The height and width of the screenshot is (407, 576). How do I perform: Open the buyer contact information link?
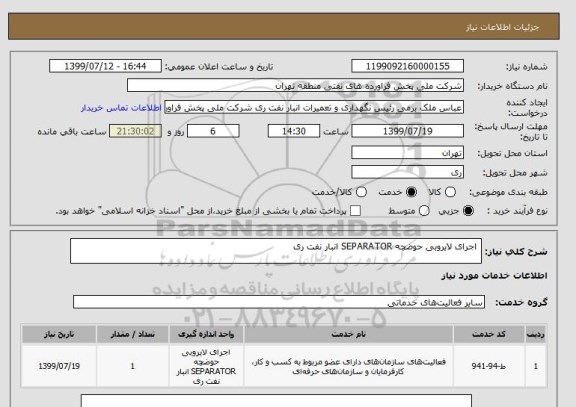point(121,108)
